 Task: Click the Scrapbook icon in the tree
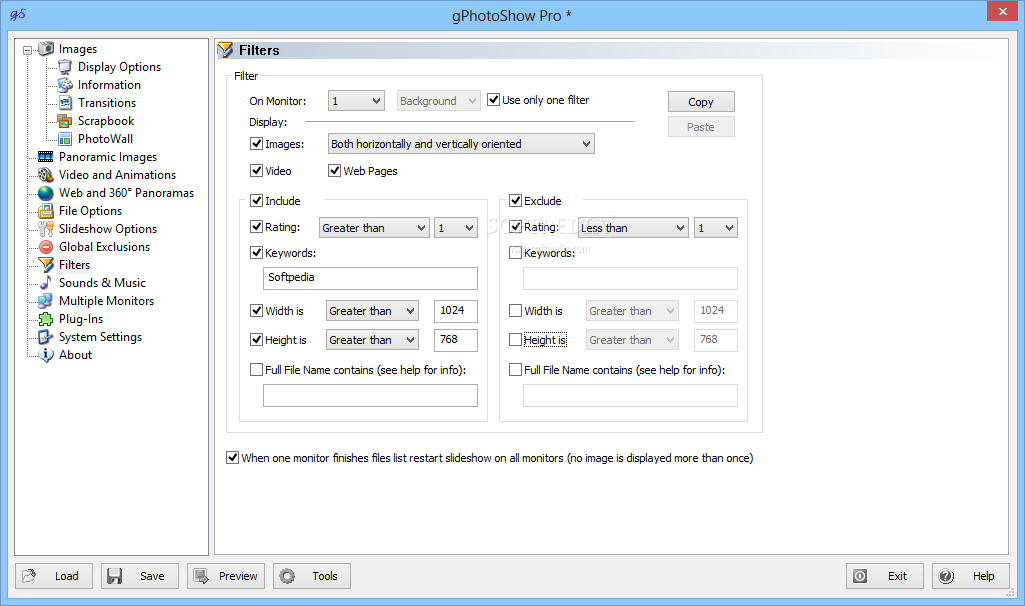(x=65, y=121)
